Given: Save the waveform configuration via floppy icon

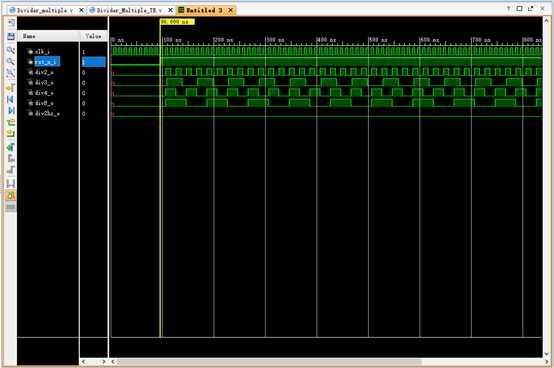Looking at the screenshot, I should 11,36.
